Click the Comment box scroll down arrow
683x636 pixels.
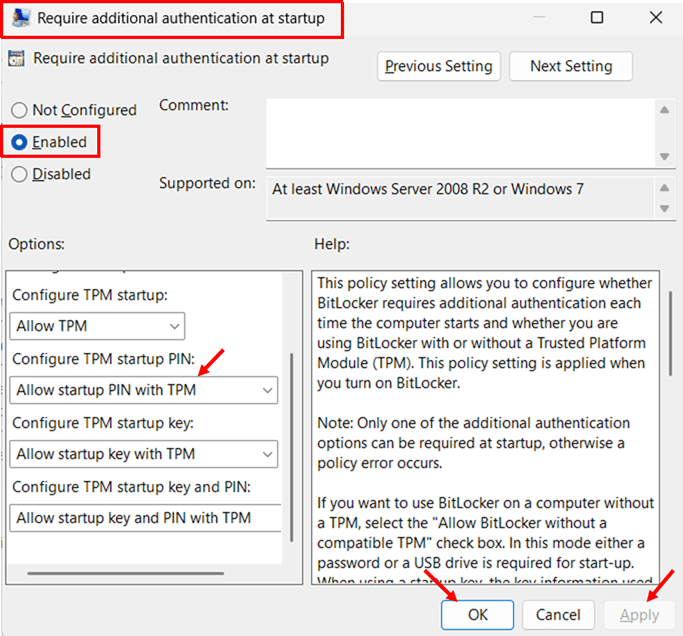click(x=664, y=156)
